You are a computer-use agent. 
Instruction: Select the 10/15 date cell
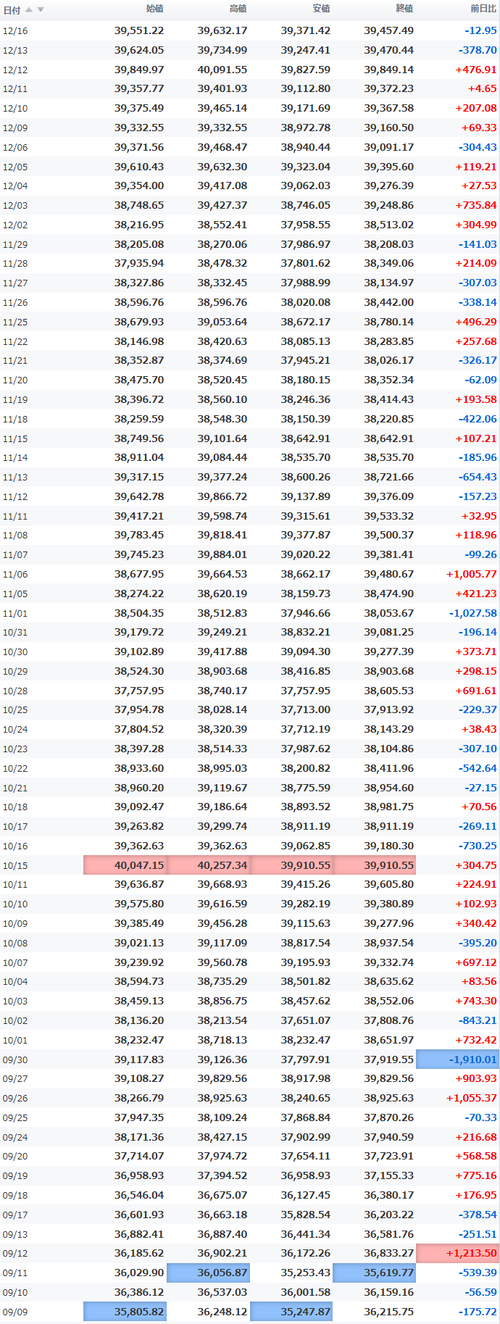tap(15, 865)
